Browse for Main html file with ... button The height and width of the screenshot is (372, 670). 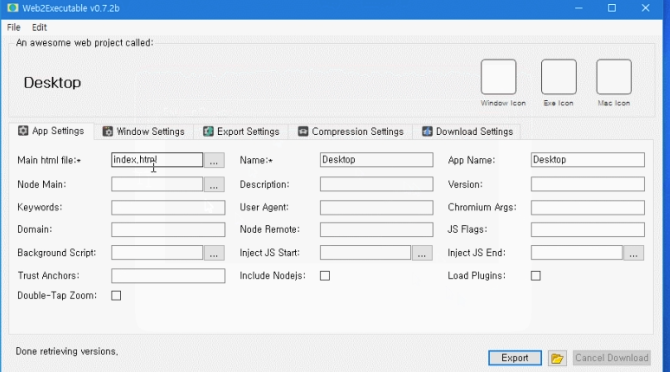coord(214,160)
